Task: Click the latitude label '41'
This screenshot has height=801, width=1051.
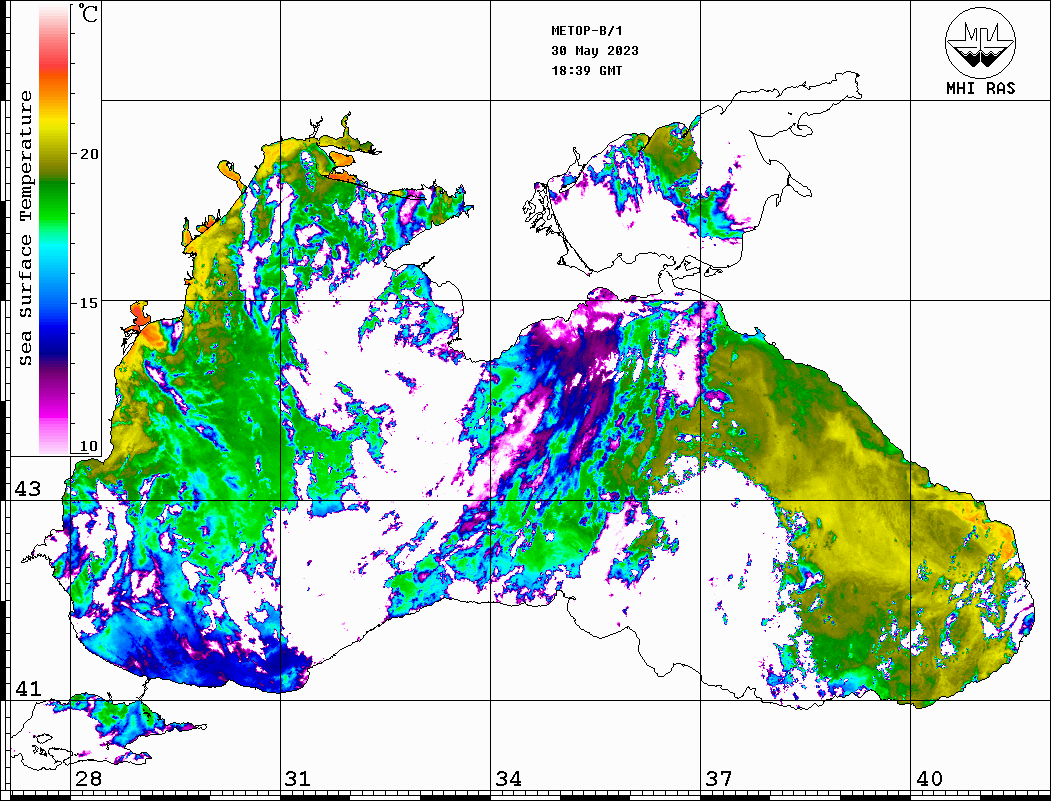Action: pos(28,689)
